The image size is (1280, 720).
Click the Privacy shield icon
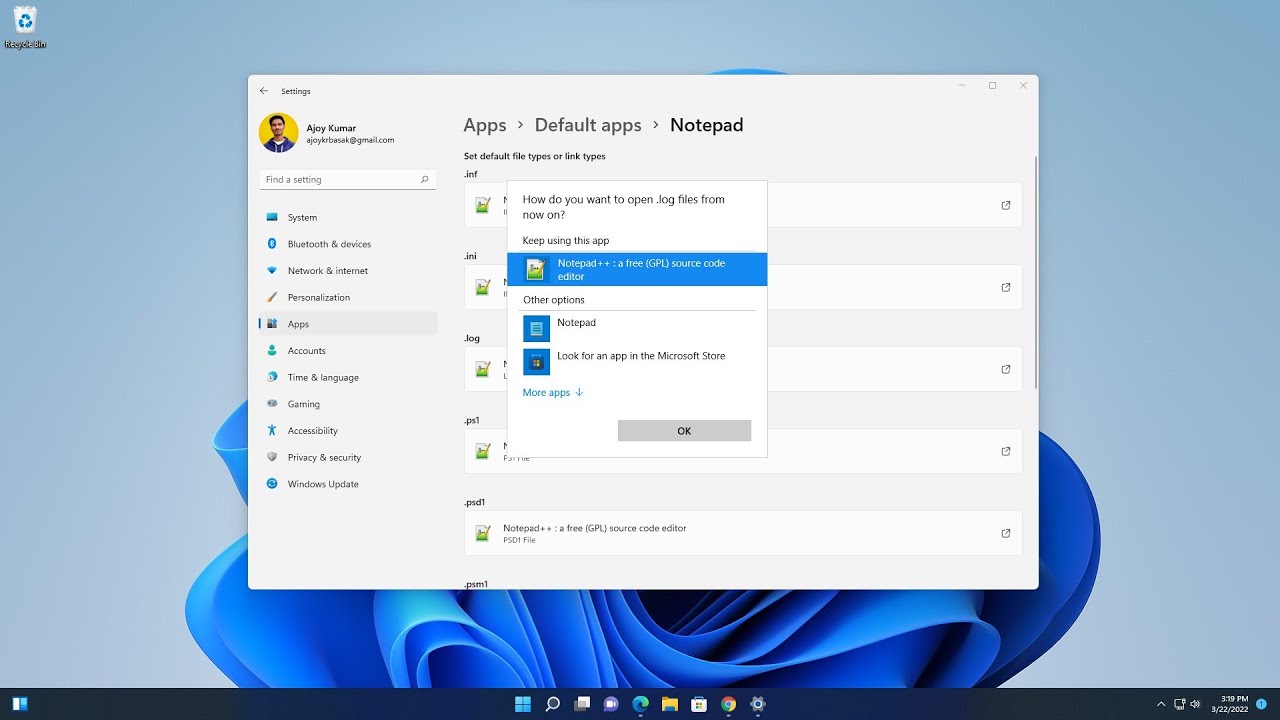[x=272, y=457]
